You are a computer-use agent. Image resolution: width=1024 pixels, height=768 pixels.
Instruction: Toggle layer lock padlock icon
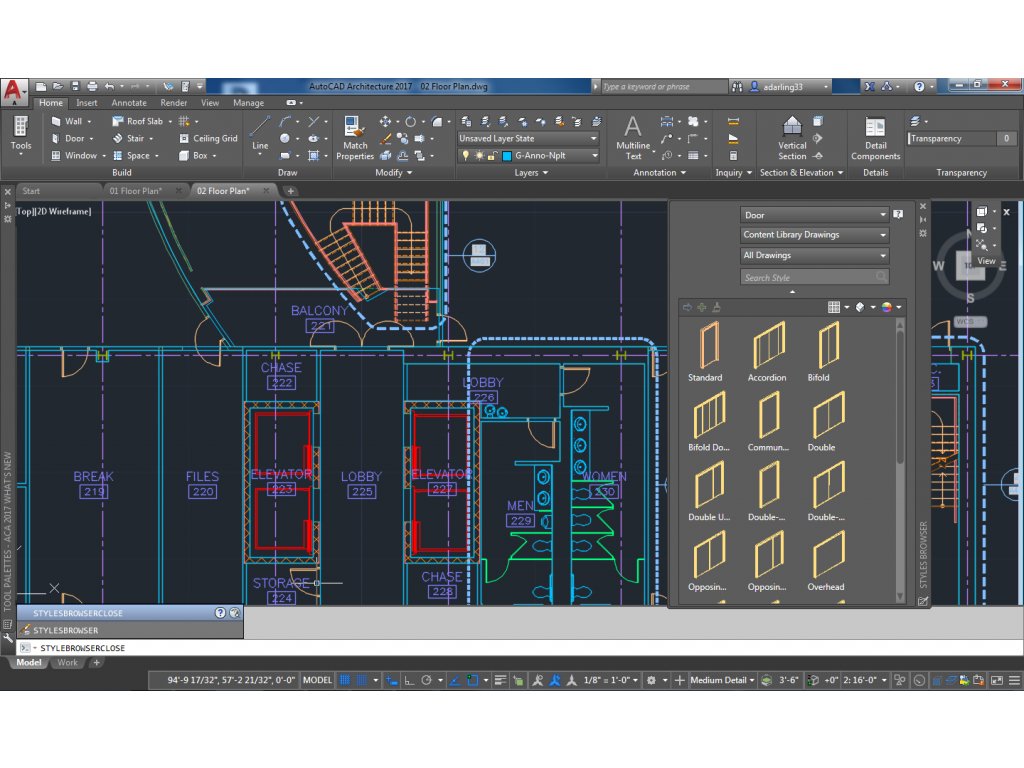coord(493,155)
